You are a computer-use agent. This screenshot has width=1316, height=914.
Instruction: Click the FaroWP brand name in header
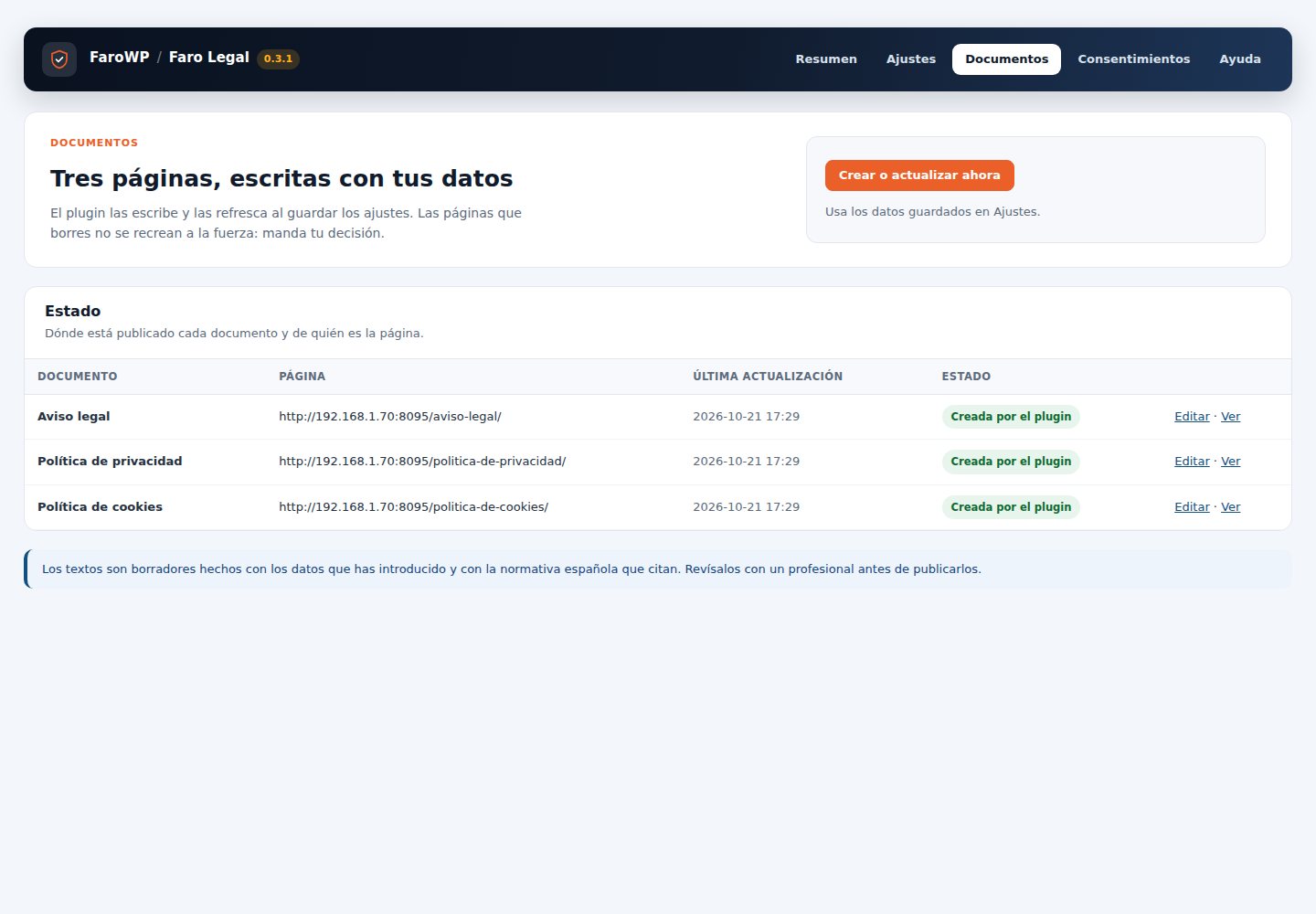[120, 58]
